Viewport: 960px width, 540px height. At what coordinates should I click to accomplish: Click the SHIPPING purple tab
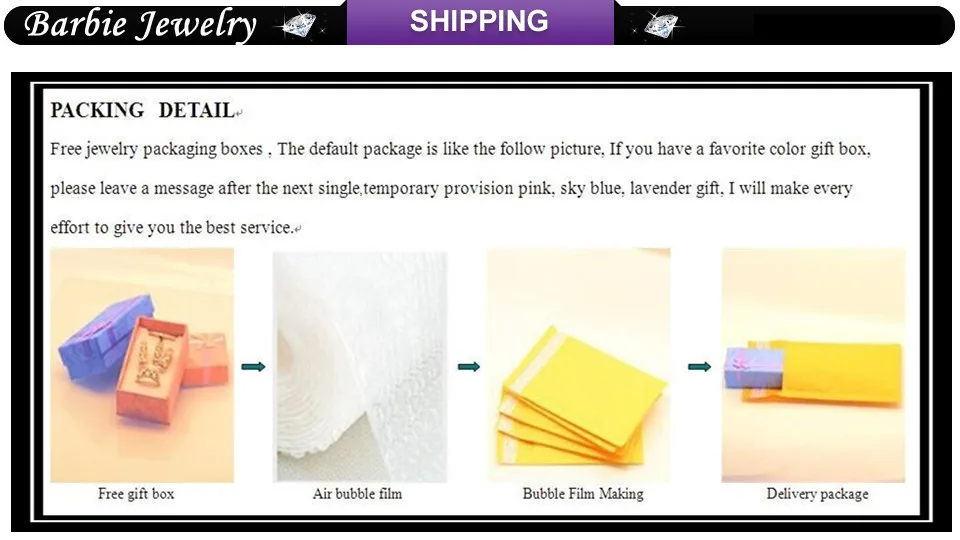tap(480, 22)
